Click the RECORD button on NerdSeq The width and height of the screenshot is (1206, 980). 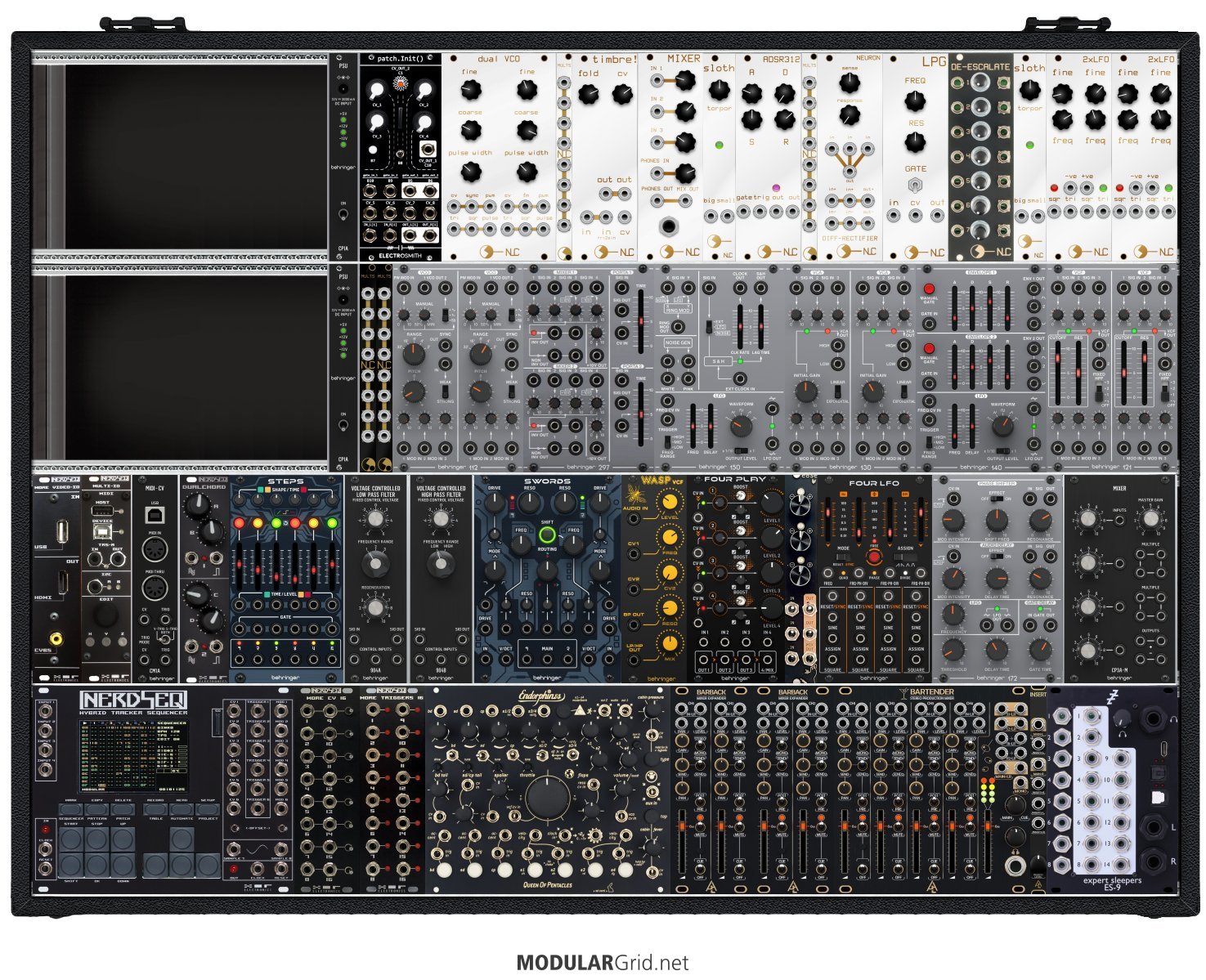click(155, 809)
